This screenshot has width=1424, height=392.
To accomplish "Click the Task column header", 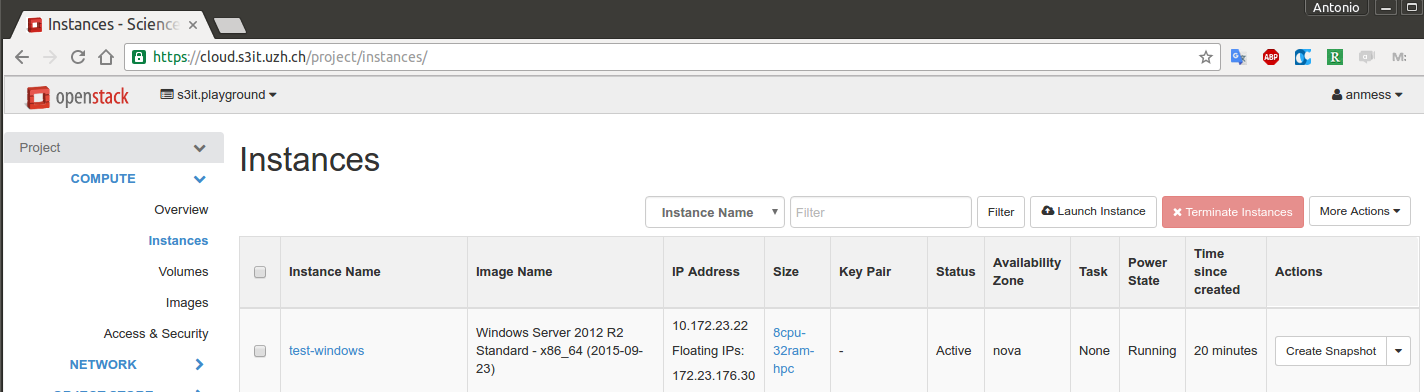I will [x=1093, y=272].
